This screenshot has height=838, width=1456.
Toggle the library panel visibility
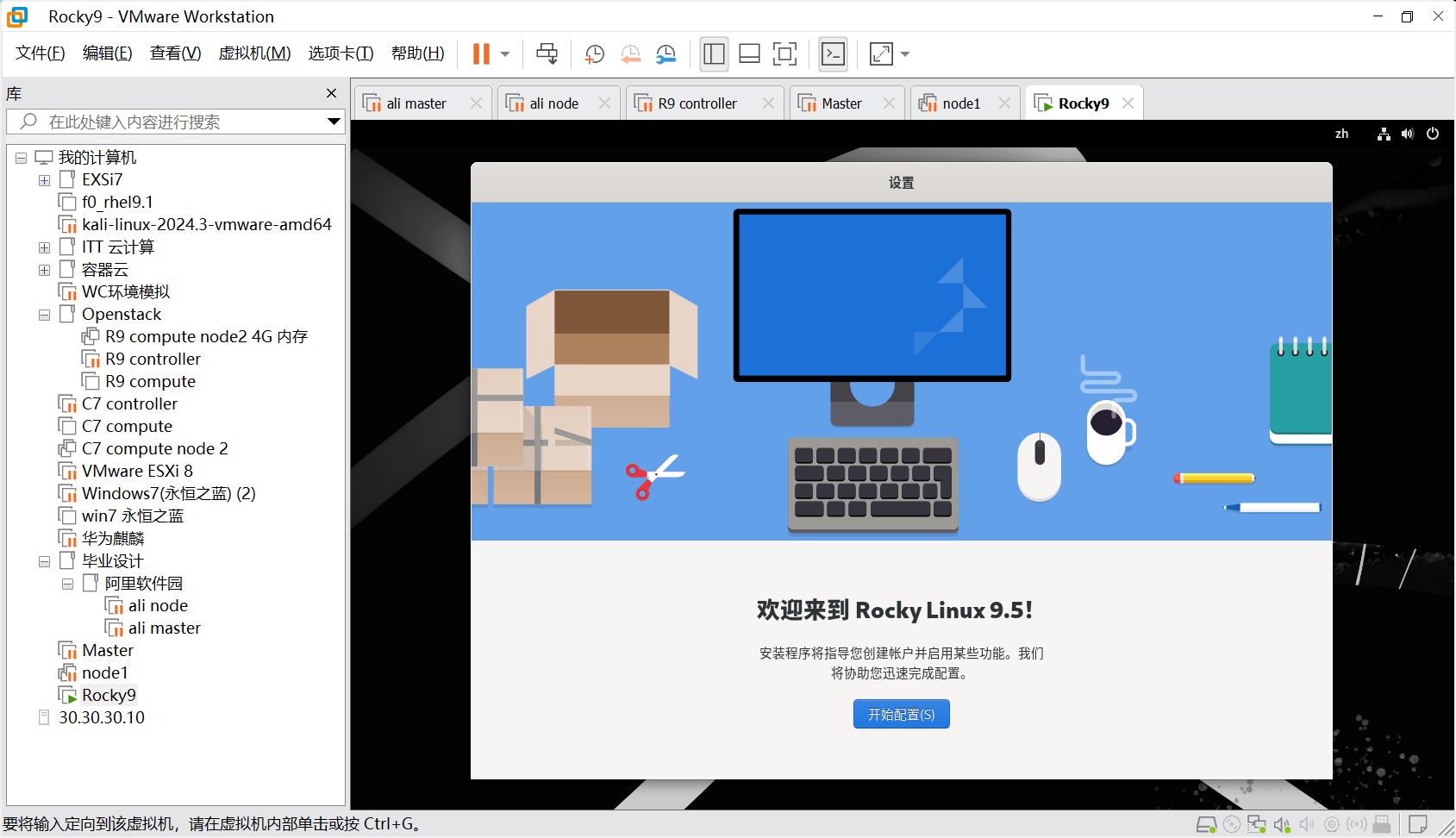click(x=714, y=53)
